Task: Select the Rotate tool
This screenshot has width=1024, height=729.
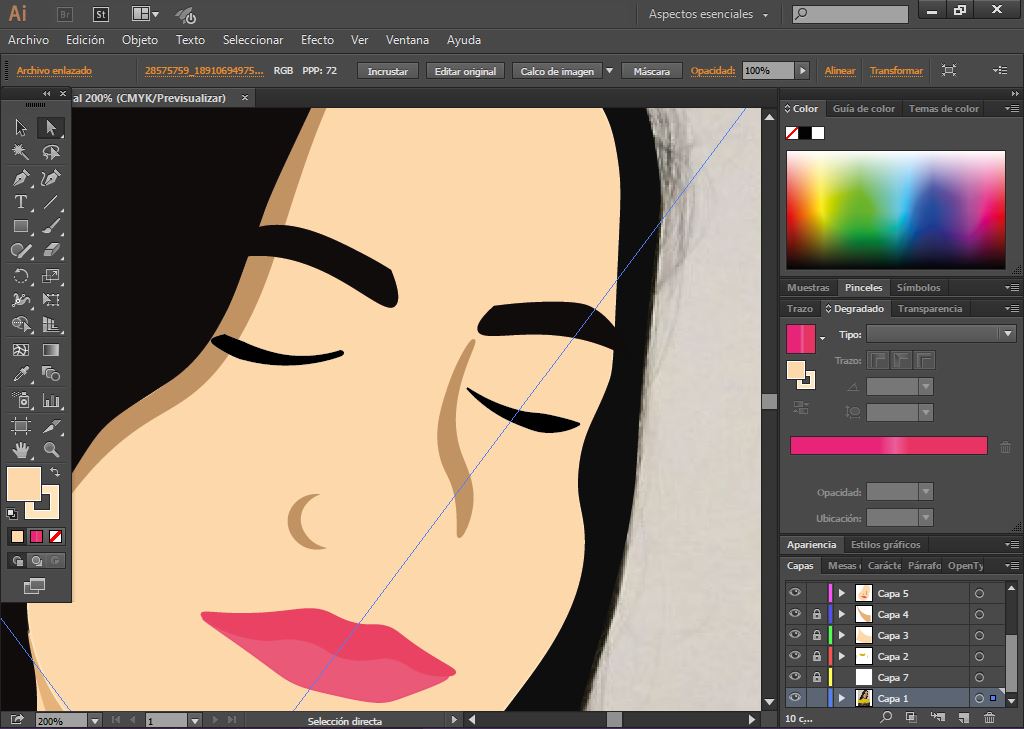Action: (21, 276)
